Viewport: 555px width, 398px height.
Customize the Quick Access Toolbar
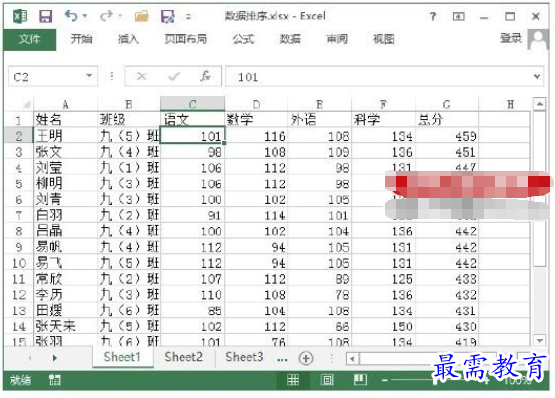point(189,16)
